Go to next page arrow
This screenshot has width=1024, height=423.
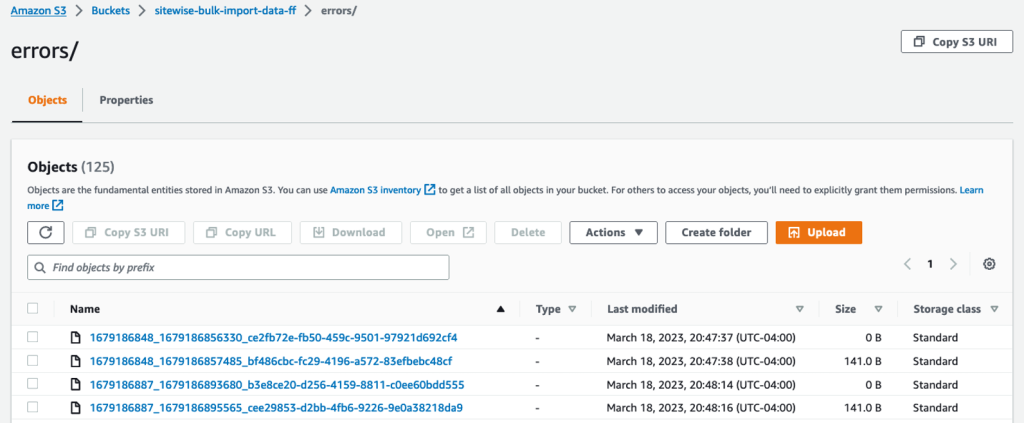953,264
